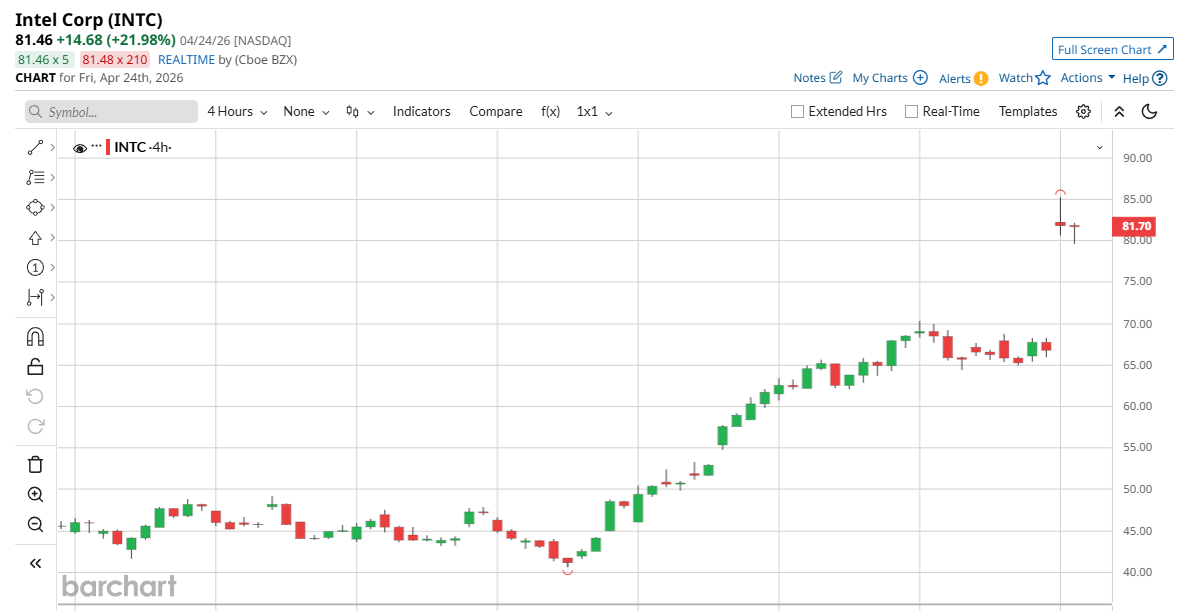Click the My Charts plus icon

coord(920,78)
